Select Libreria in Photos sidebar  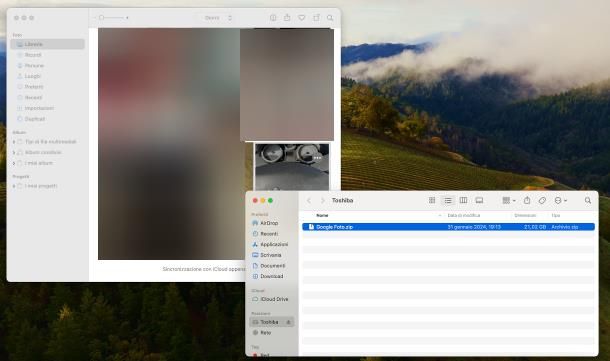click(47, 44)
